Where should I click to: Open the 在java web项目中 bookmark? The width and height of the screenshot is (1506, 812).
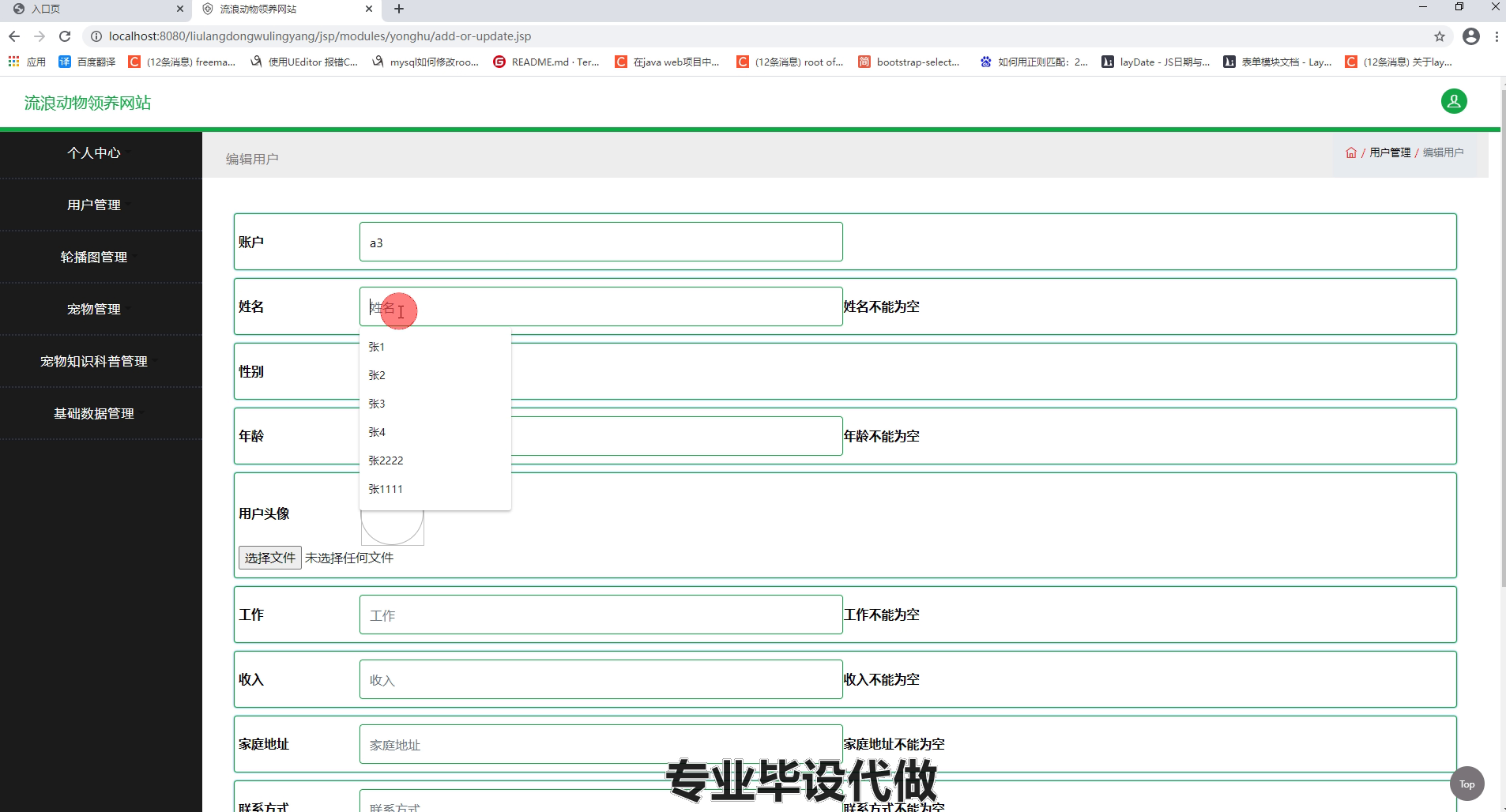pos(668,62)
